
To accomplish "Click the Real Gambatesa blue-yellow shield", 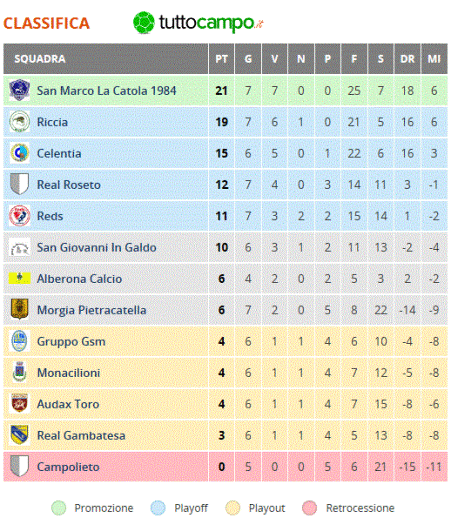I will coord(19,435).
